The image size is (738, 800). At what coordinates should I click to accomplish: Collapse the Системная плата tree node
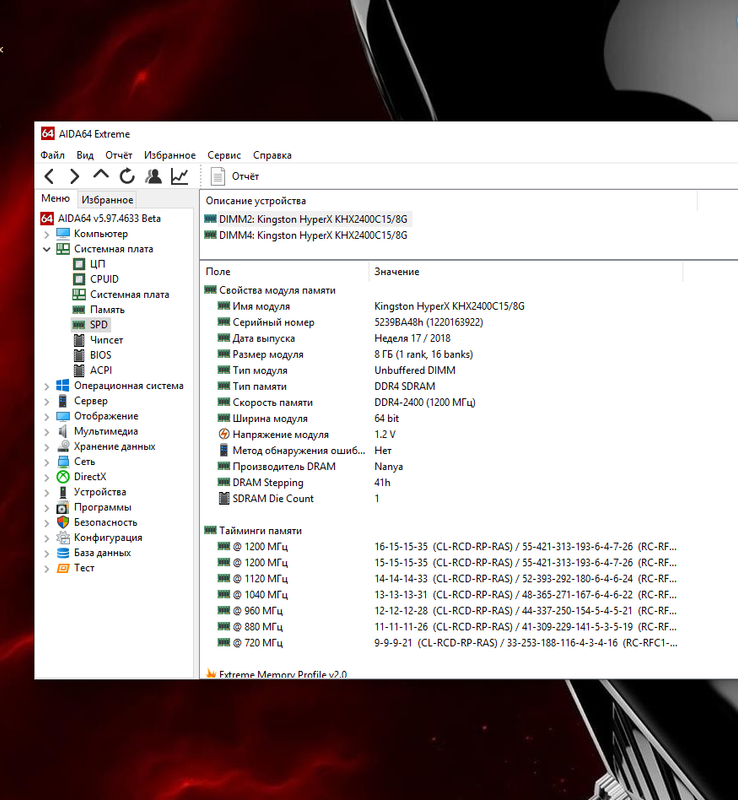pyautogui.click(x=46, y=249)
